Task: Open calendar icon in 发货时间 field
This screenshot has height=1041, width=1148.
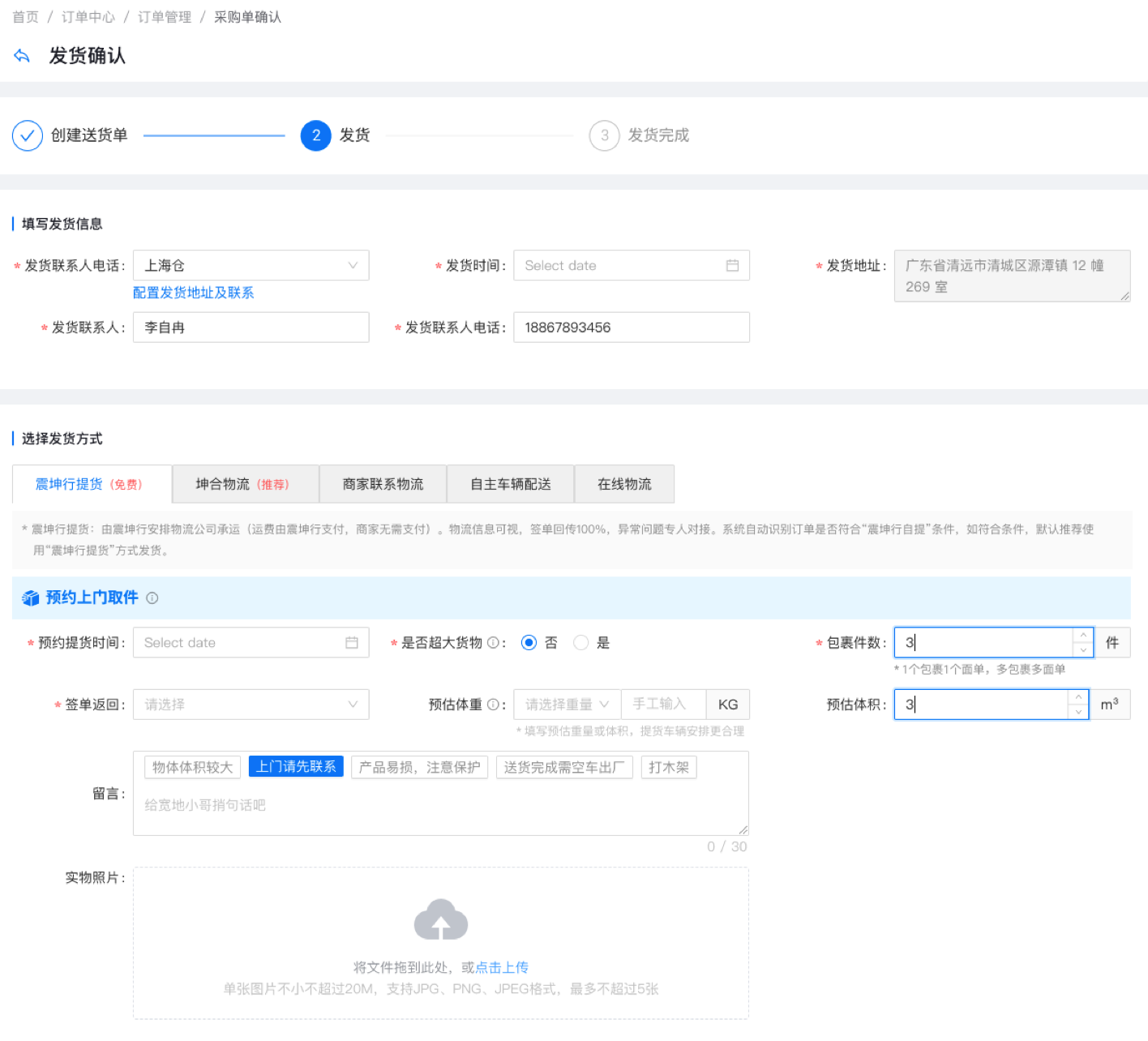Action: pyautogui.click(x=732, y=266)
